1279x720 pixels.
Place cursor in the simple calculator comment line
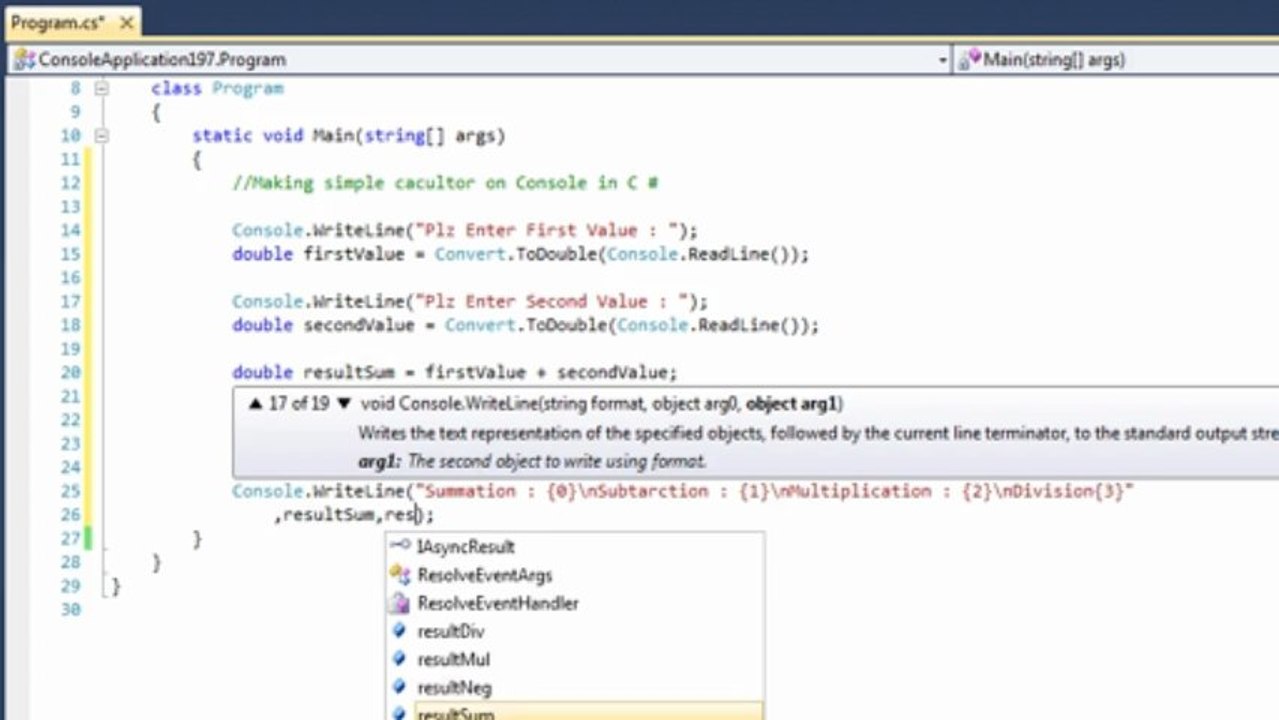click(x=444, y=183)
